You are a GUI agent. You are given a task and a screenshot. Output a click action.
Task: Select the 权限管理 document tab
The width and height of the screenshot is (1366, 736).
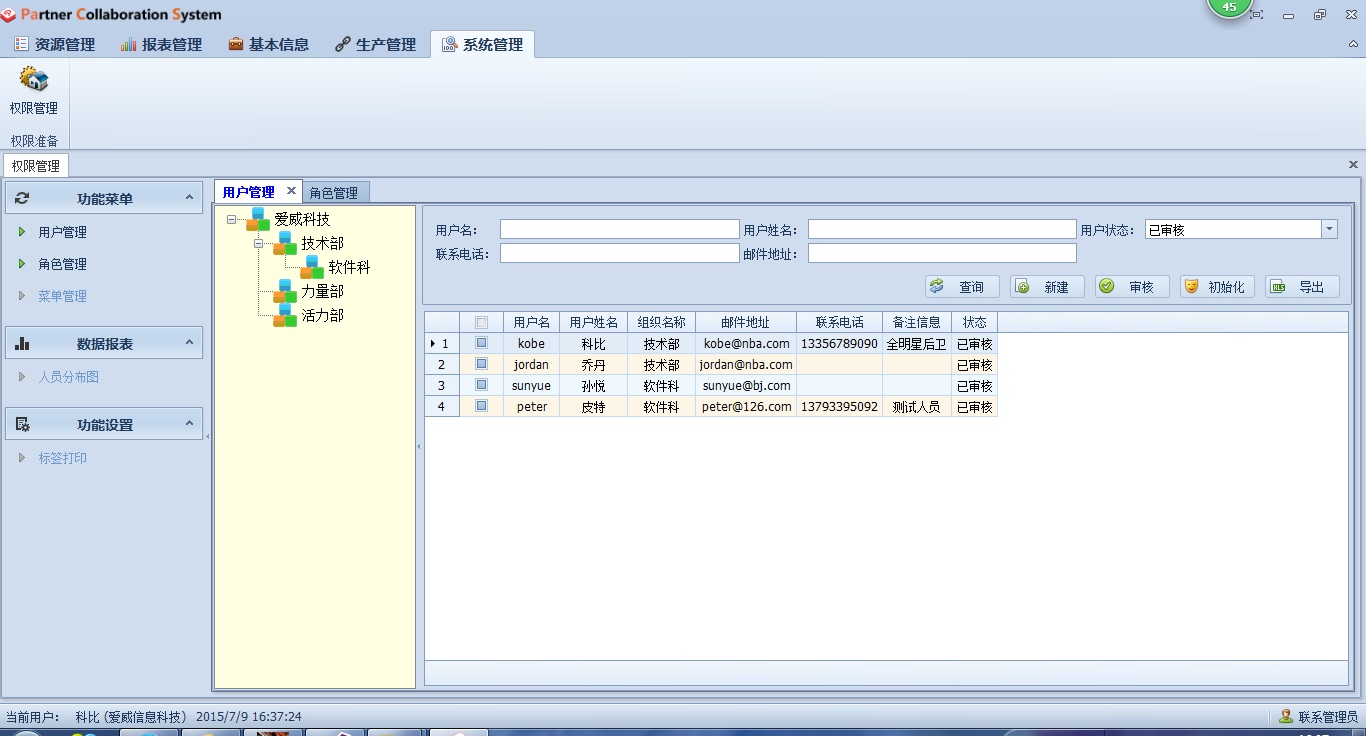click(36, 166)
